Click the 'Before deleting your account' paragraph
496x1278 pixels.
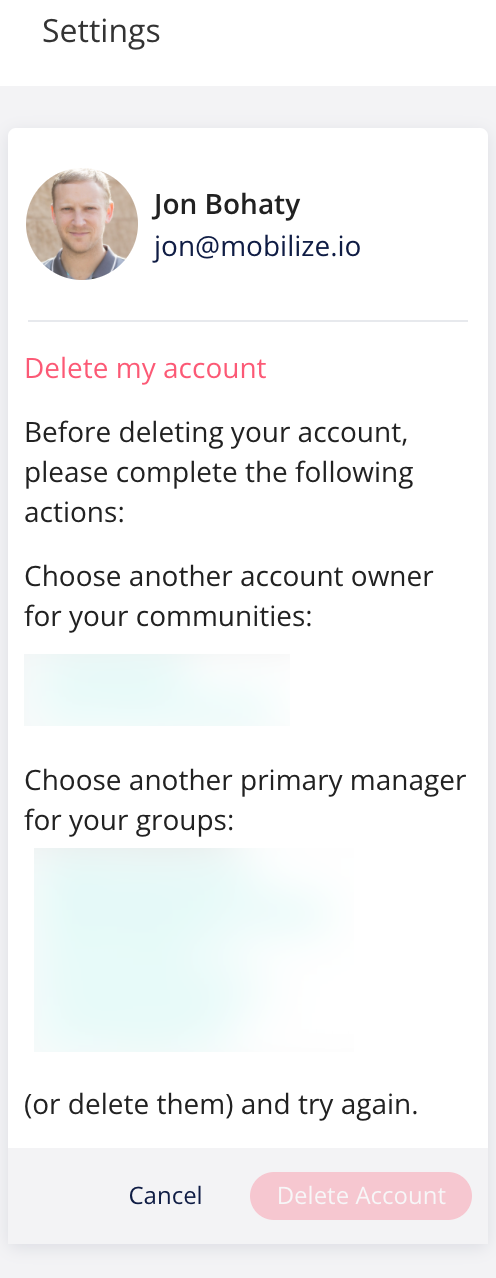[x=219, y=472]
